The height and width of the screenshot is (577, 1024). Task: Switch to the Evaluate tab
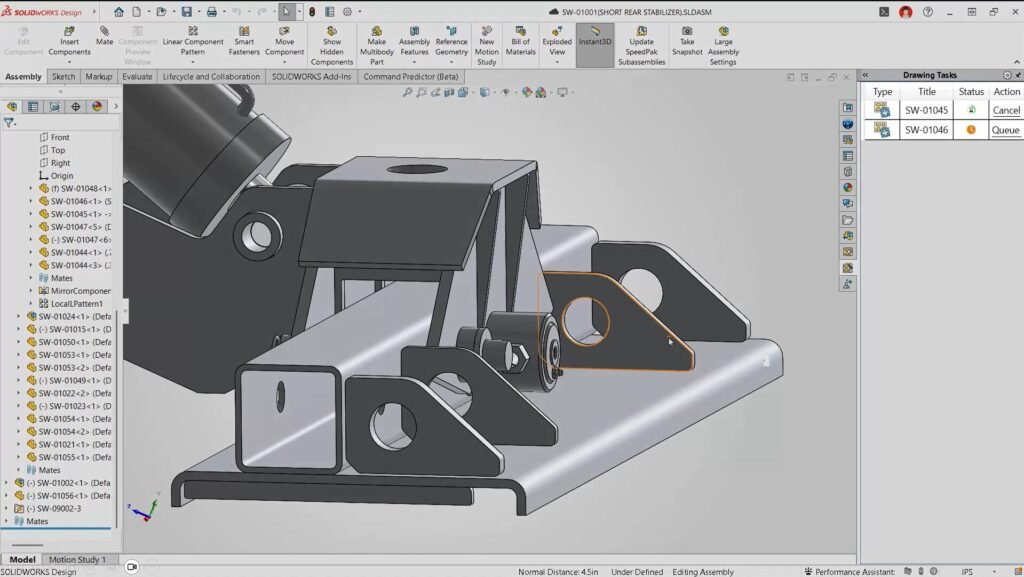pyautogui.click(x=137, y=76)
